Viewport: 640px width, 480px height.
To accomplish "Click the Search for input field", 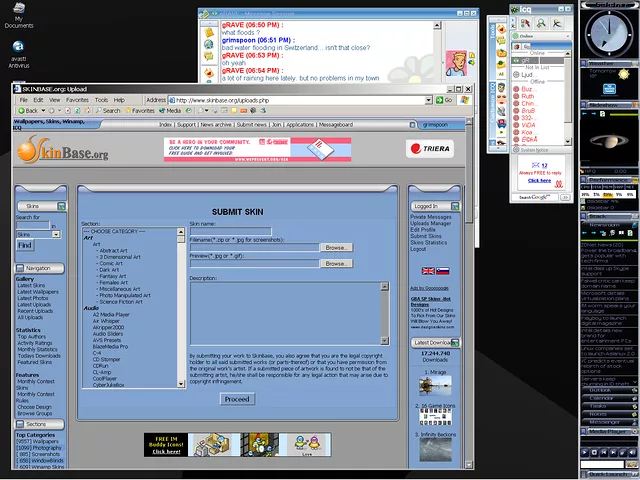I will tap(33, 225).
